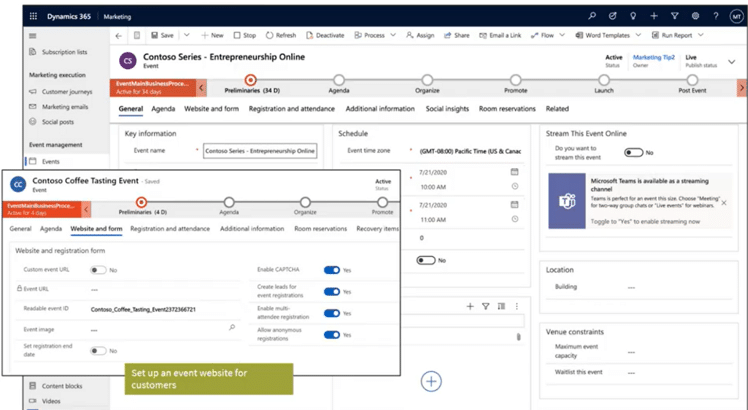Click the Event image search magnifier
The width and height of the screenshot is (748, 410).
coord(232,327)
